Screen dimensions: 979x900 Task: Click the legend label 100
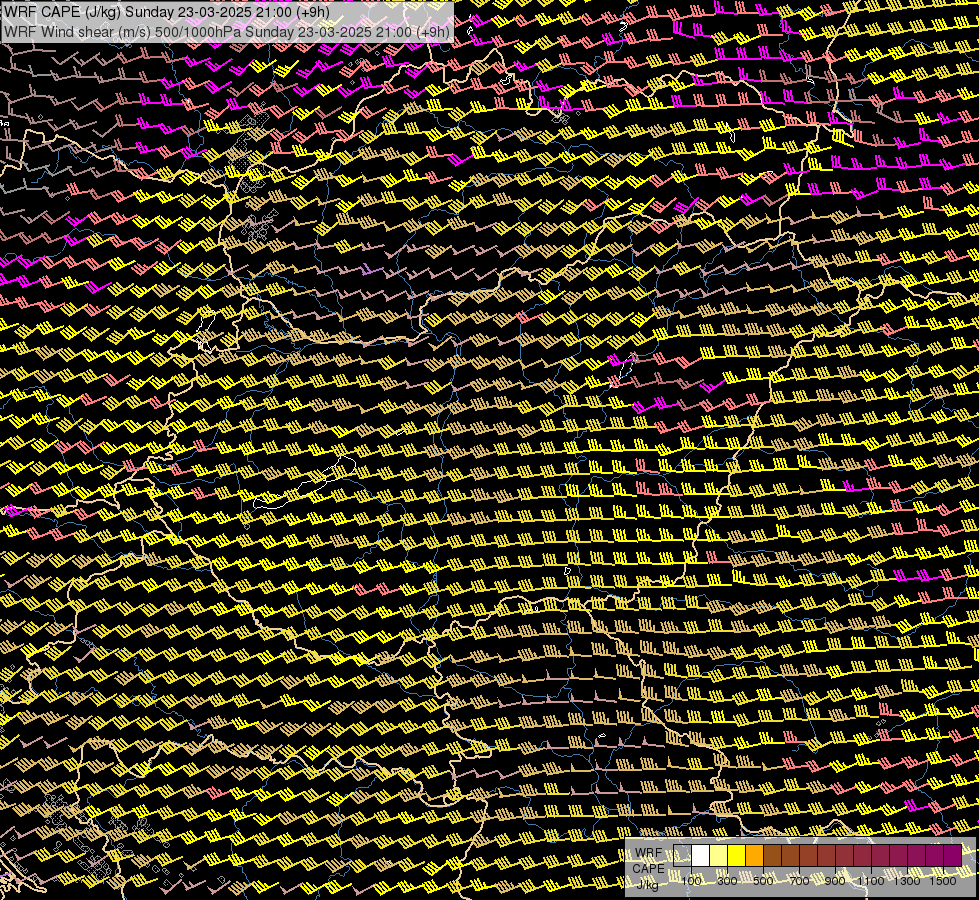691,881
